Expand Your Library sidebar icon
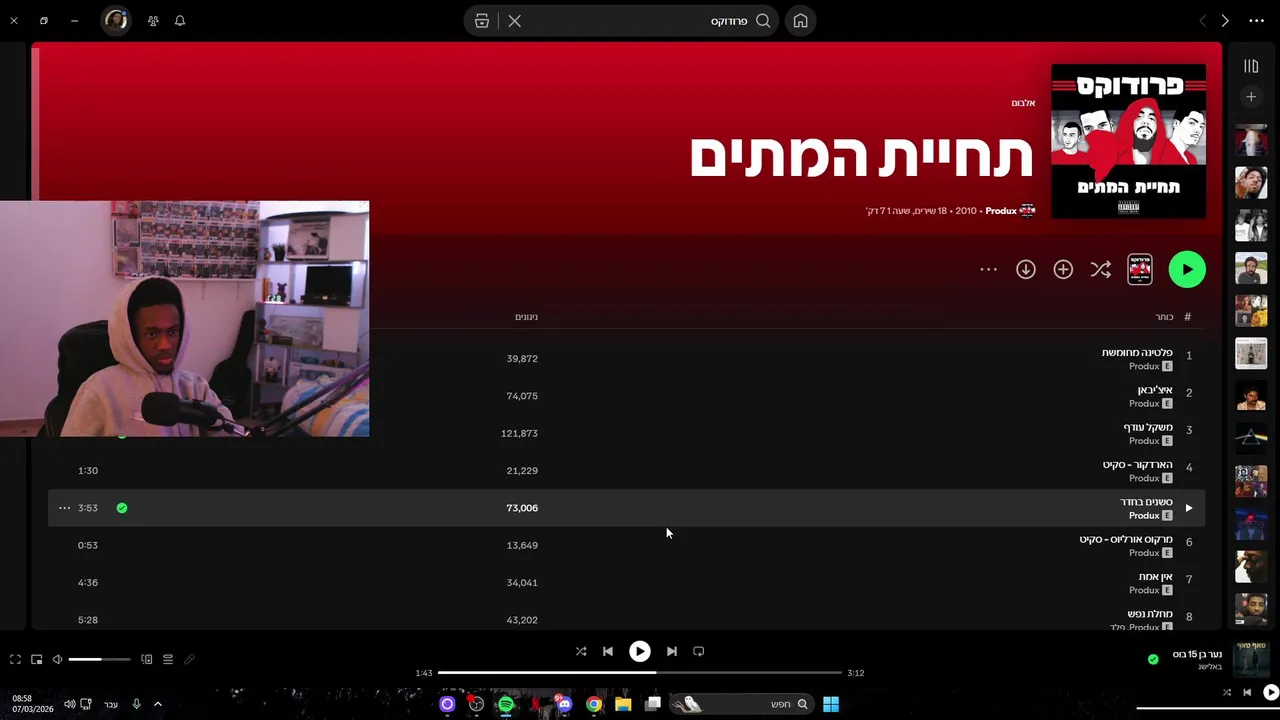This screenshot has width=1280, height=720. click(x=1251, y=66)
